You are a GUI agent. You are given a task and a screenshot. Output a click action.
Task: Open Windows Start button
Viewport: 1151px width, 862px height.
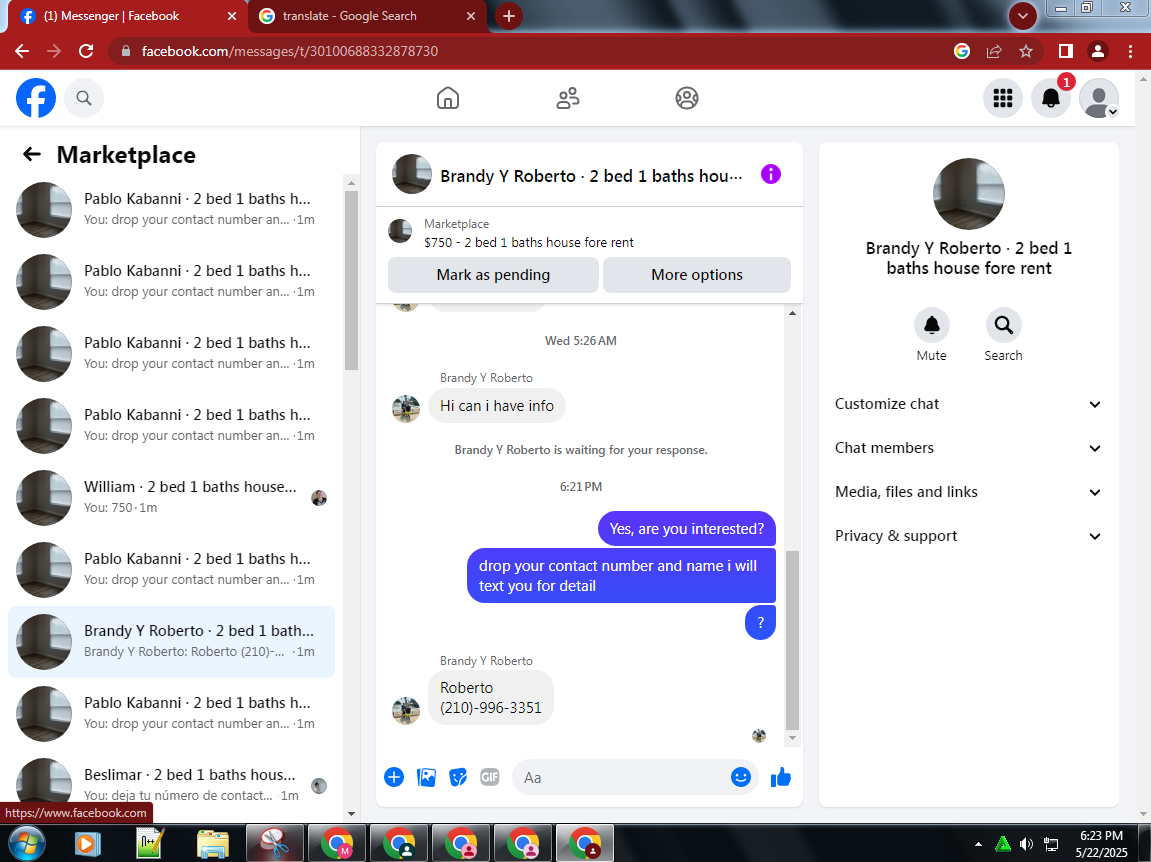(x=26, y=843)
